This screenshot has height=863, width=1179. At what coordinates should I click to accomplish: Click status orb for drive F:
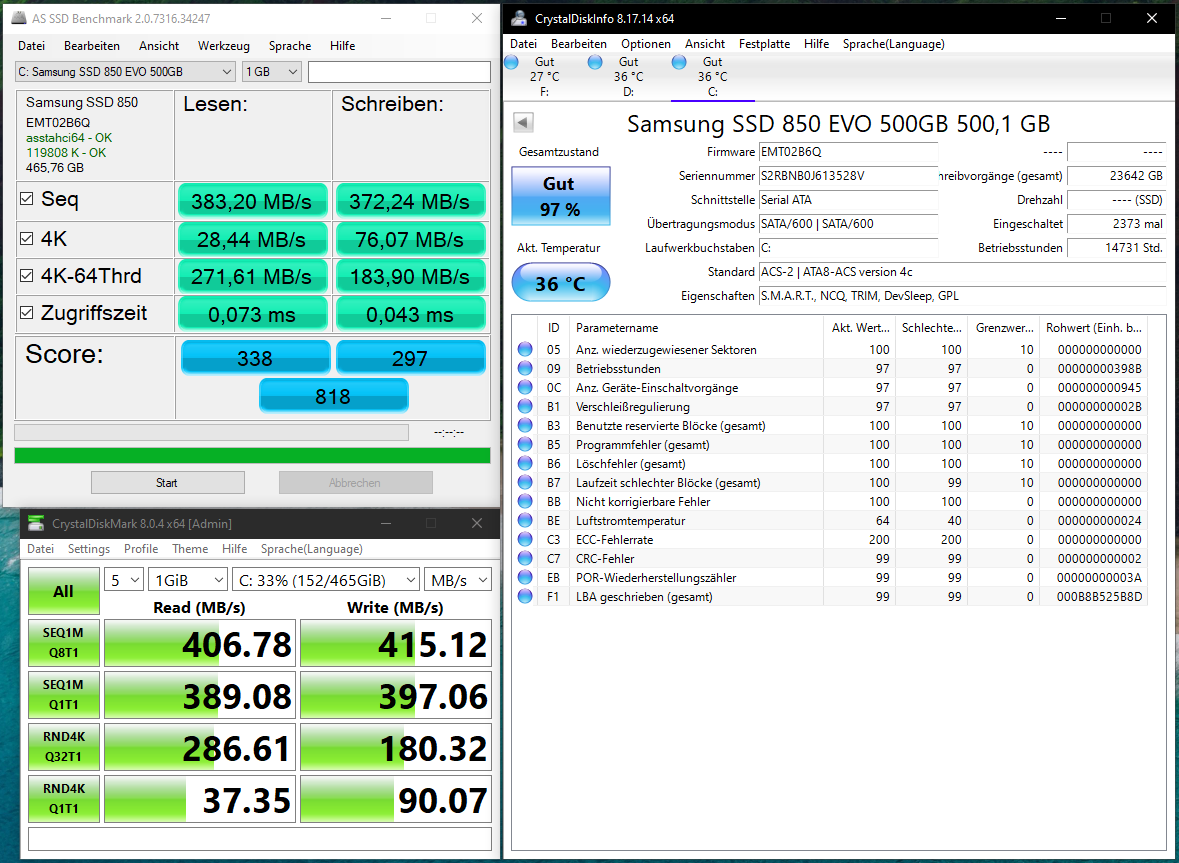[x=512, y=62]
